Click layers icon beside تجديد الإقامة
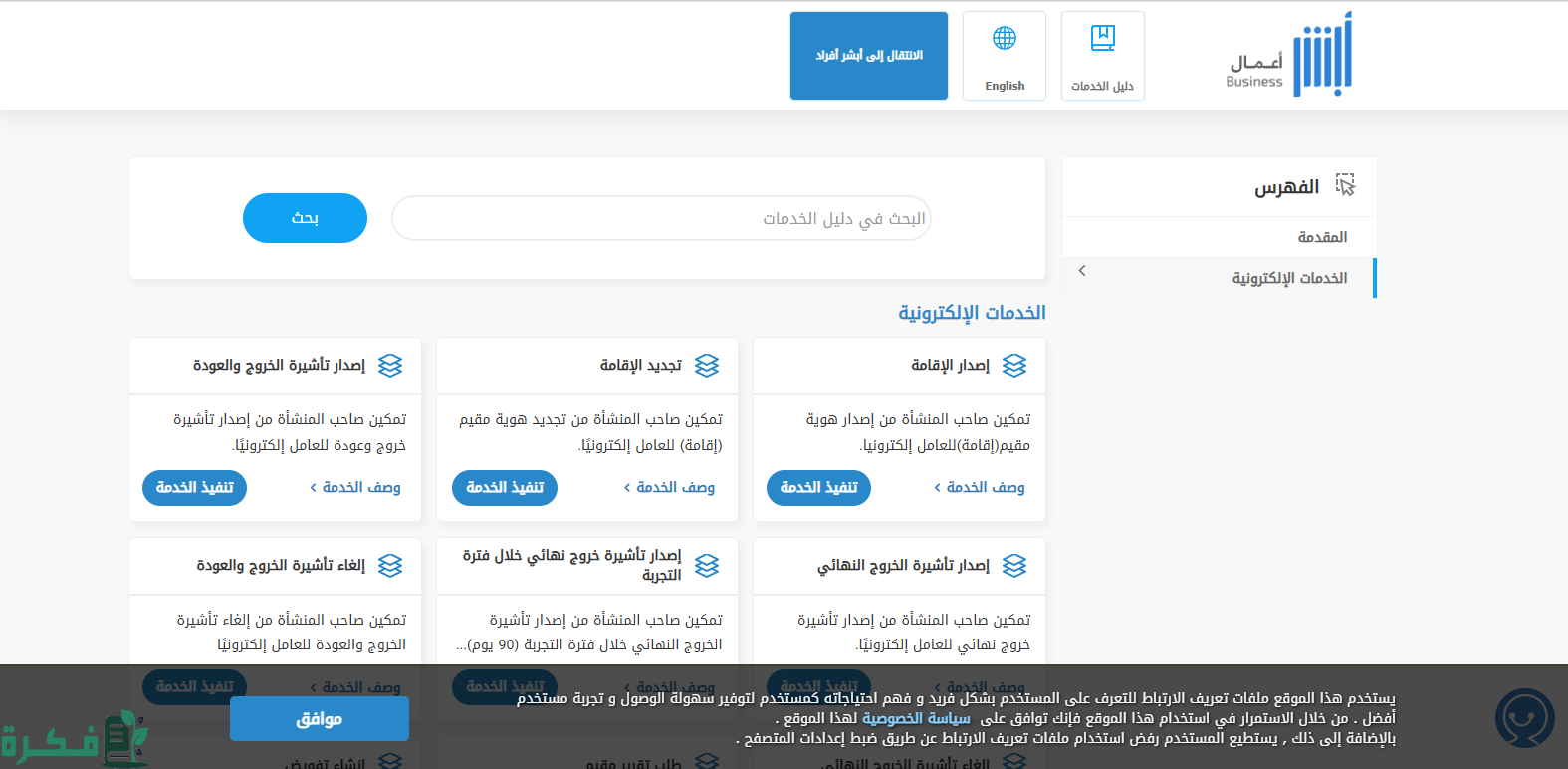Viewport: 1568px width, 769px height. pos(707,366)
